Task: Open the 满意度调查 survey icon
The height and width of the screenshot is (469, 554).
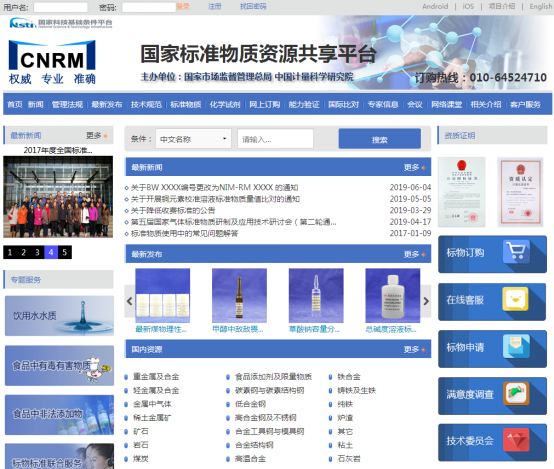Action: [516, 393]
